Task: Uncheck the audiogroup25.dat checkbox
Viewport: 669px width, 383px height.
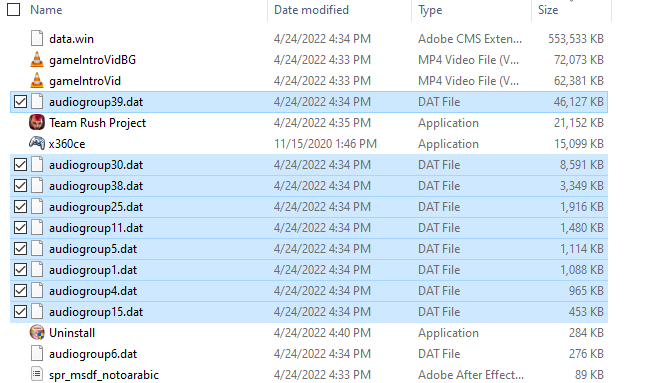Action: pyautogui.click(x=20, y=206)
